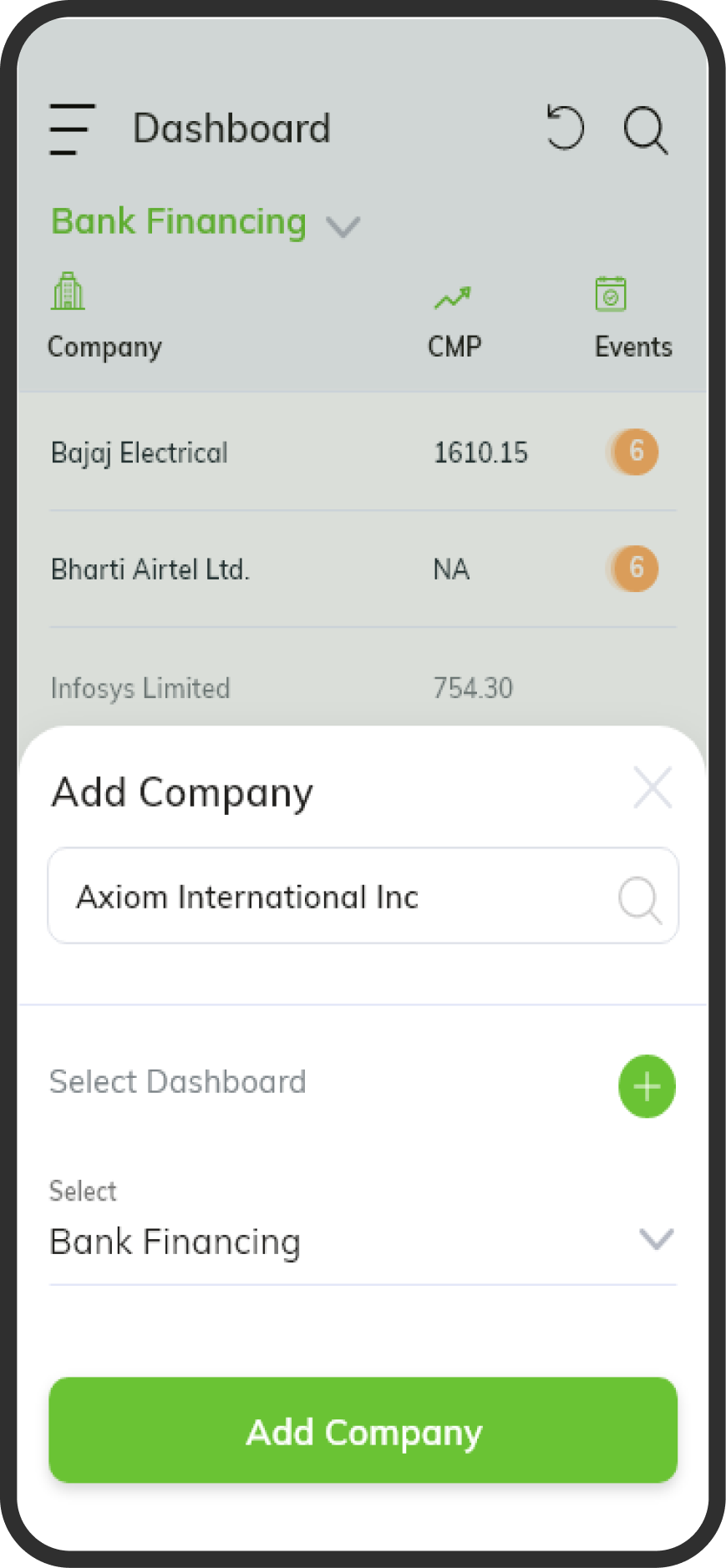Open Bajaj Electrical events badge

point(633,452)
